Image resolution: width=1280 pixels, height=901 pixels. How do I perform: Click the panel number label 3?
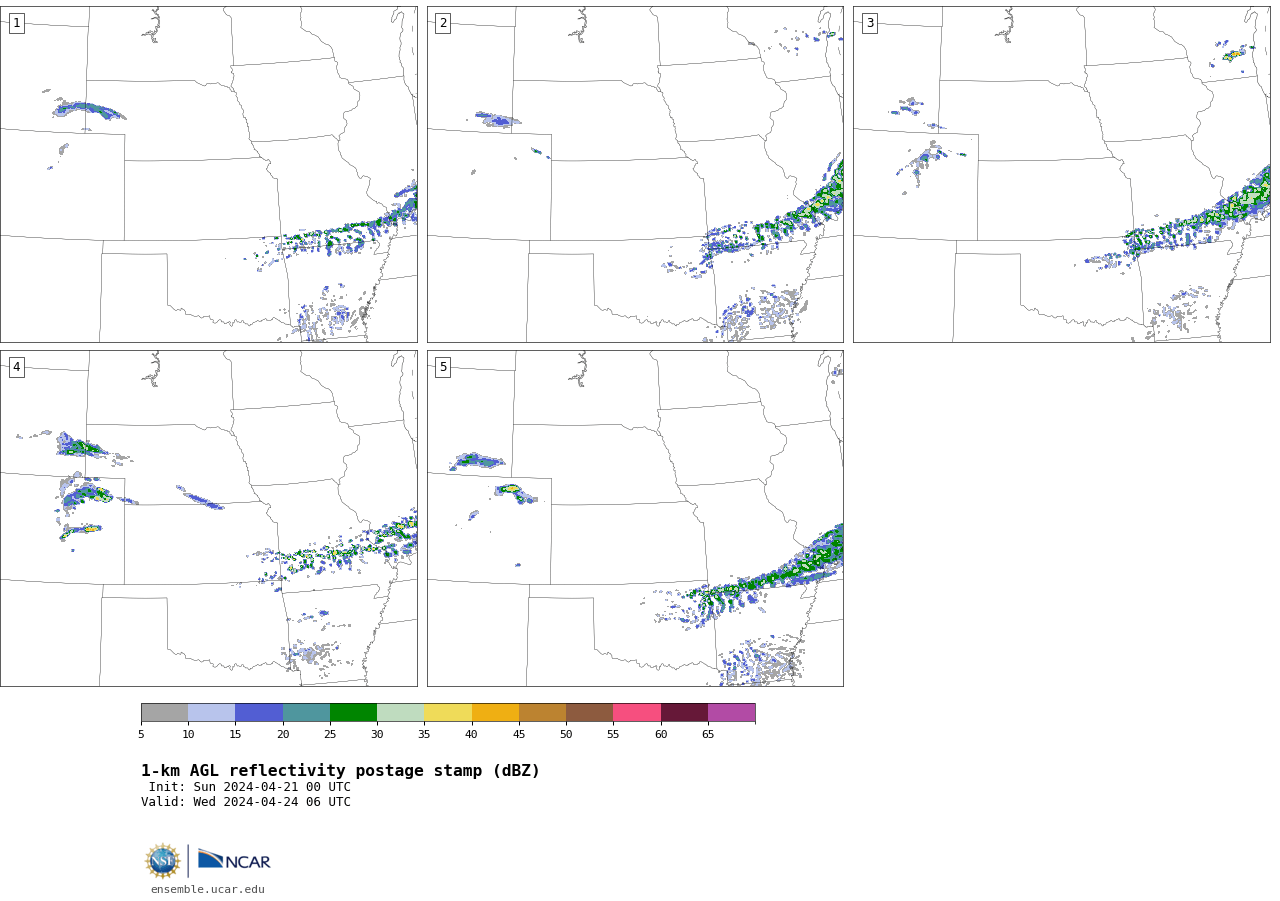[869, 23]
